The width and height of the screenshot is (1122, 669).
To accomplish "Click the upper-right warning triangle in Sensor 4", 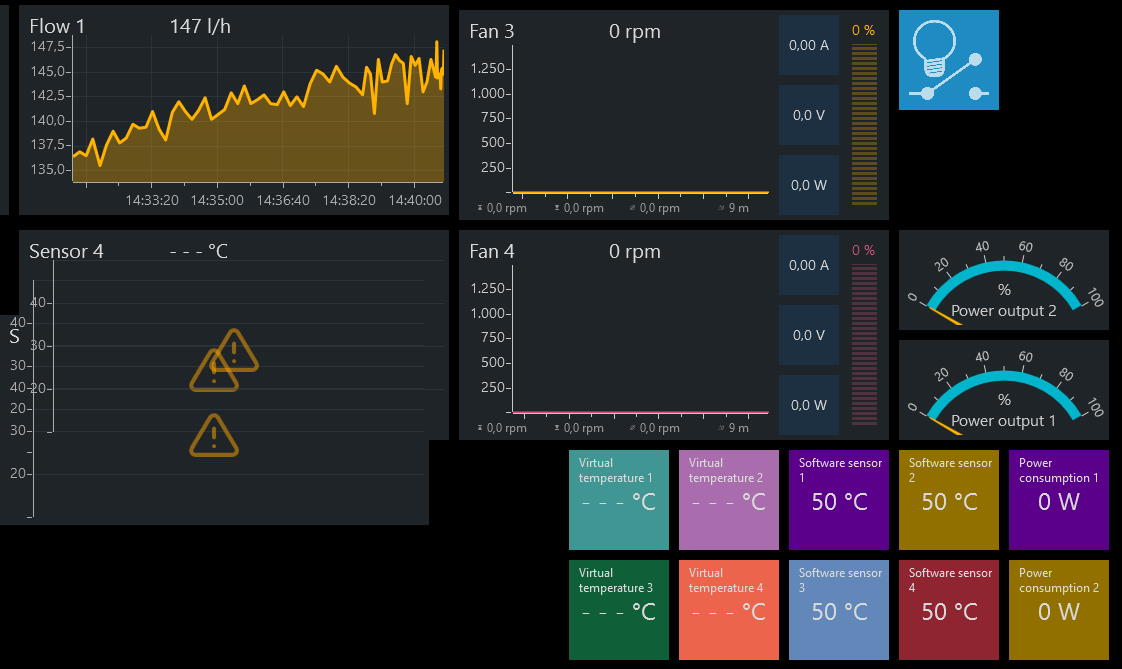I will point(235,351).
